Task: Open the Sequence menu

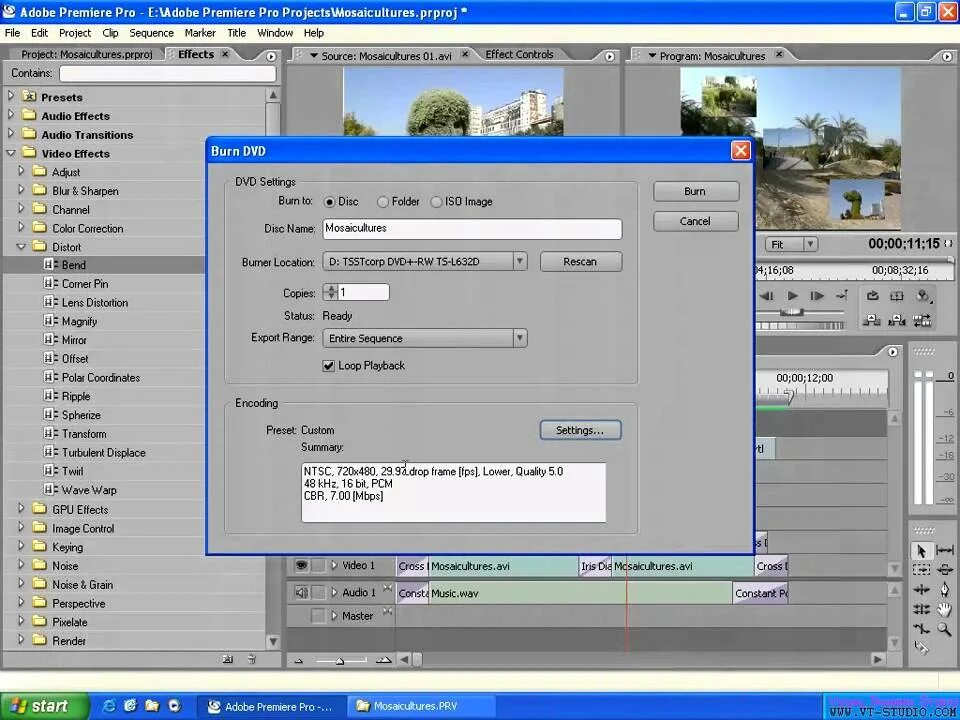Action: pyautogui.click(x=151, y=32)
